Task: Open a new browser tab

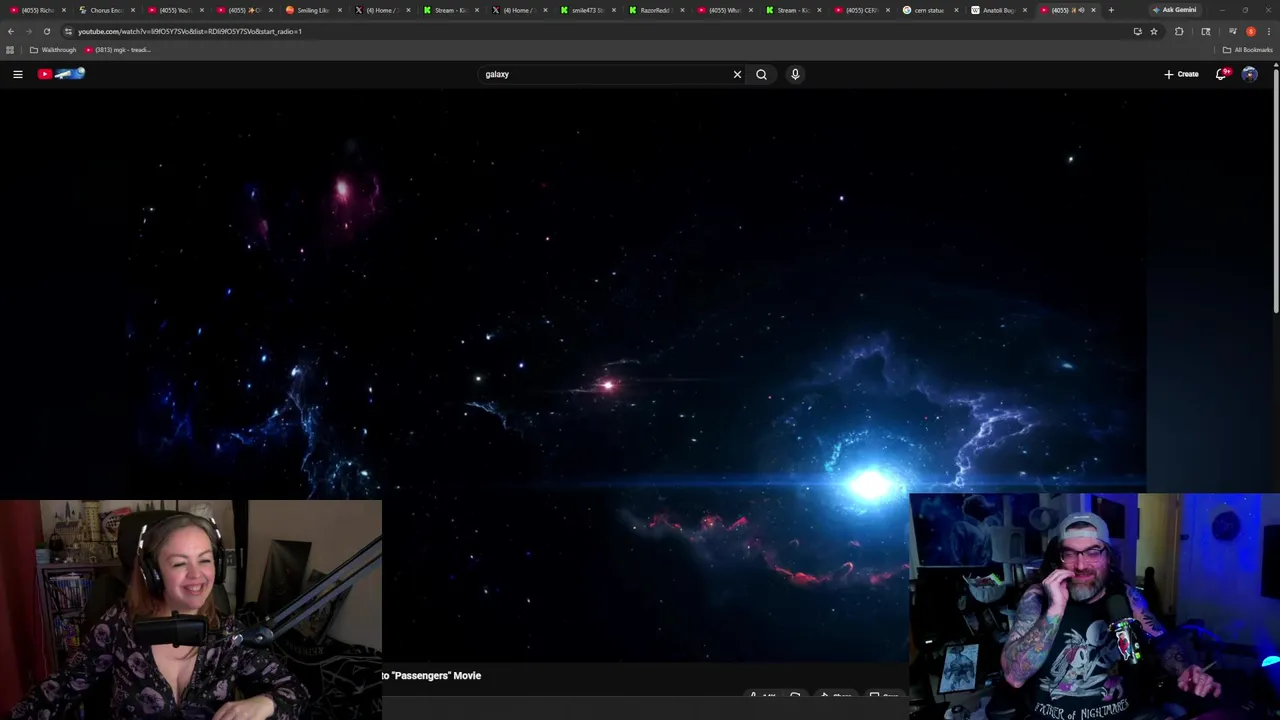Action: (x=1110, y=10)
